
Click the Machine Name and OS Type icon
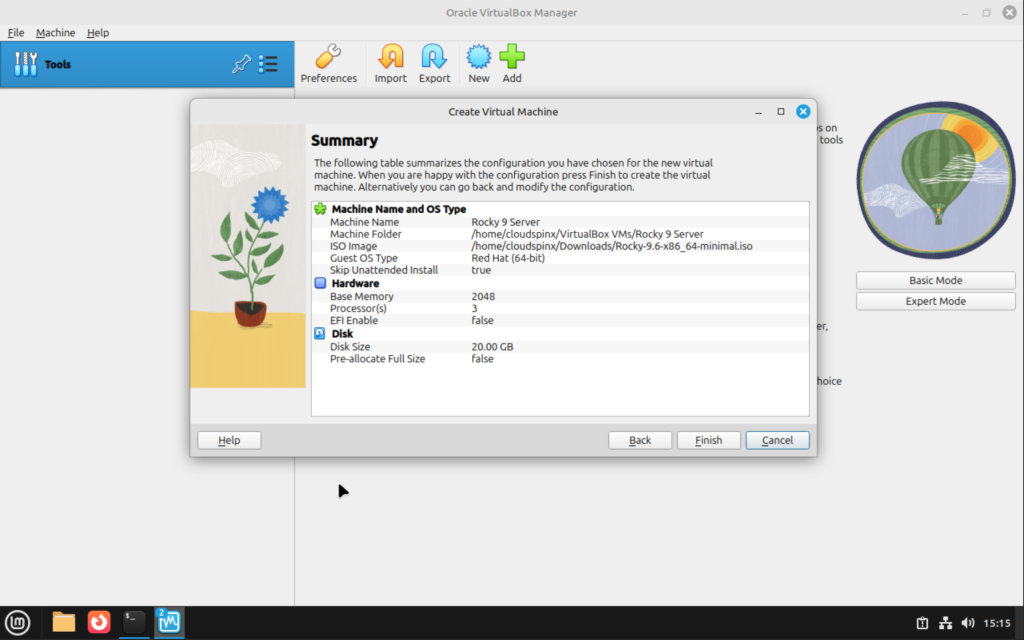(x=320, y=209)
